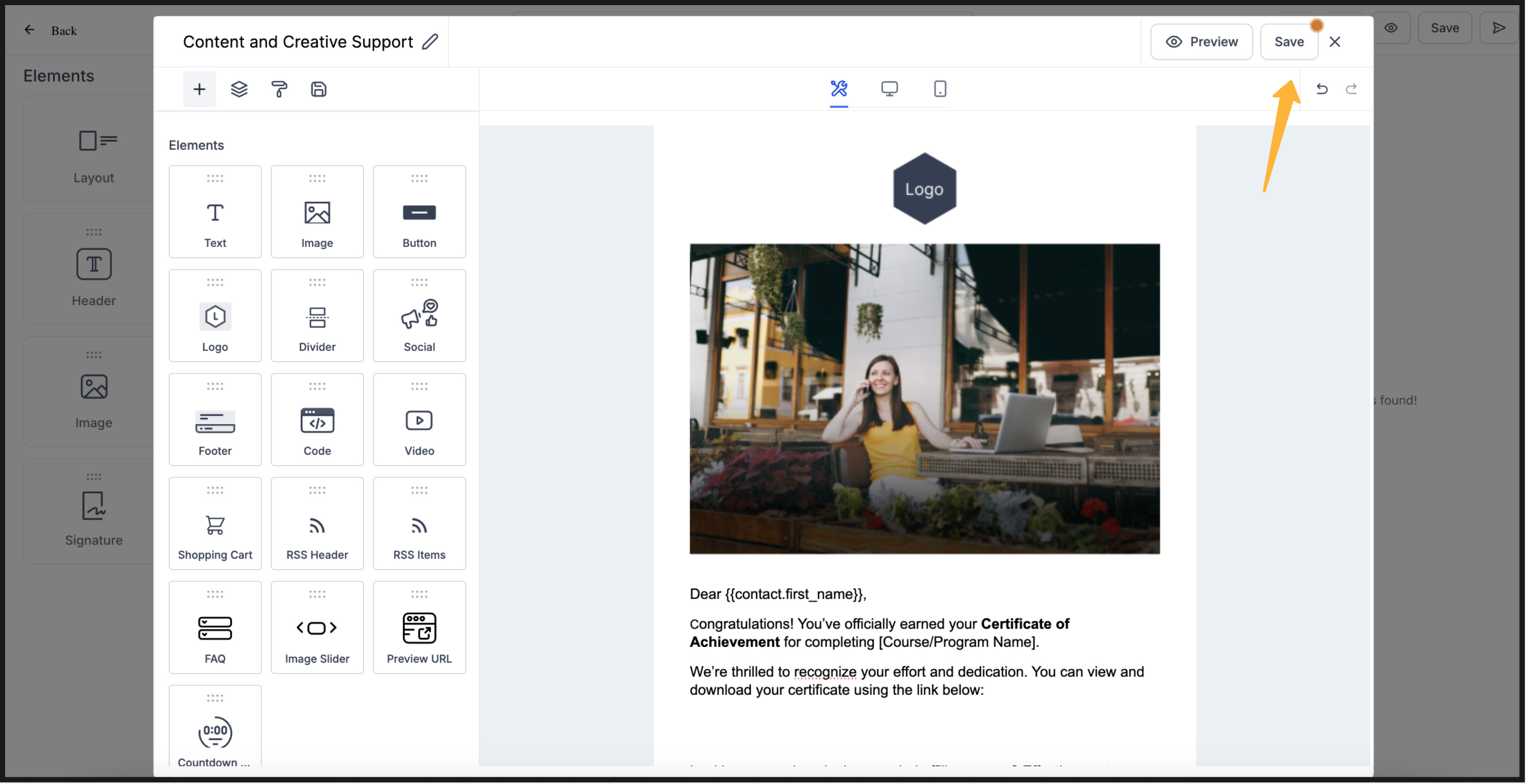The image size is (1526, 784).
Task: Pick the Video element tile
Action: (419, 420)
